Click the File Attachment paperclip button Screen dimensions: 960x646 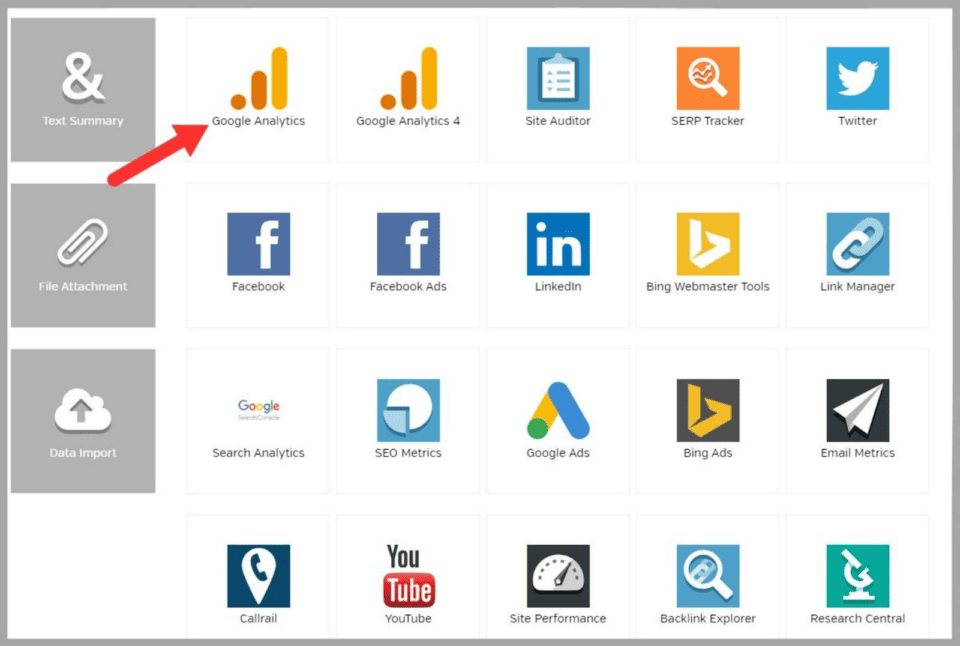coord(83,255)
